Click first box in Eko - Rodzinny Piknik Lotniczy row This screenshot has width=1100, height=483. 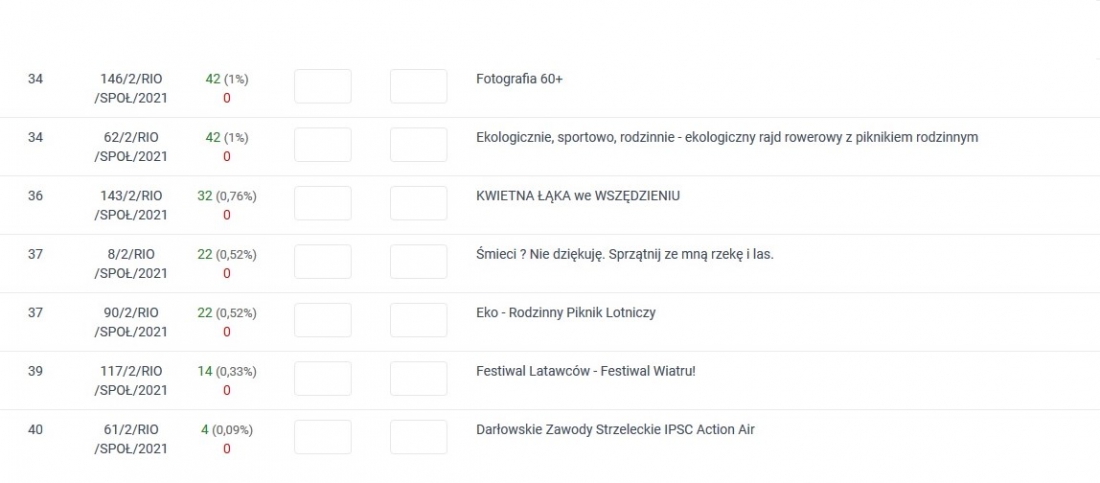point(322,320)
